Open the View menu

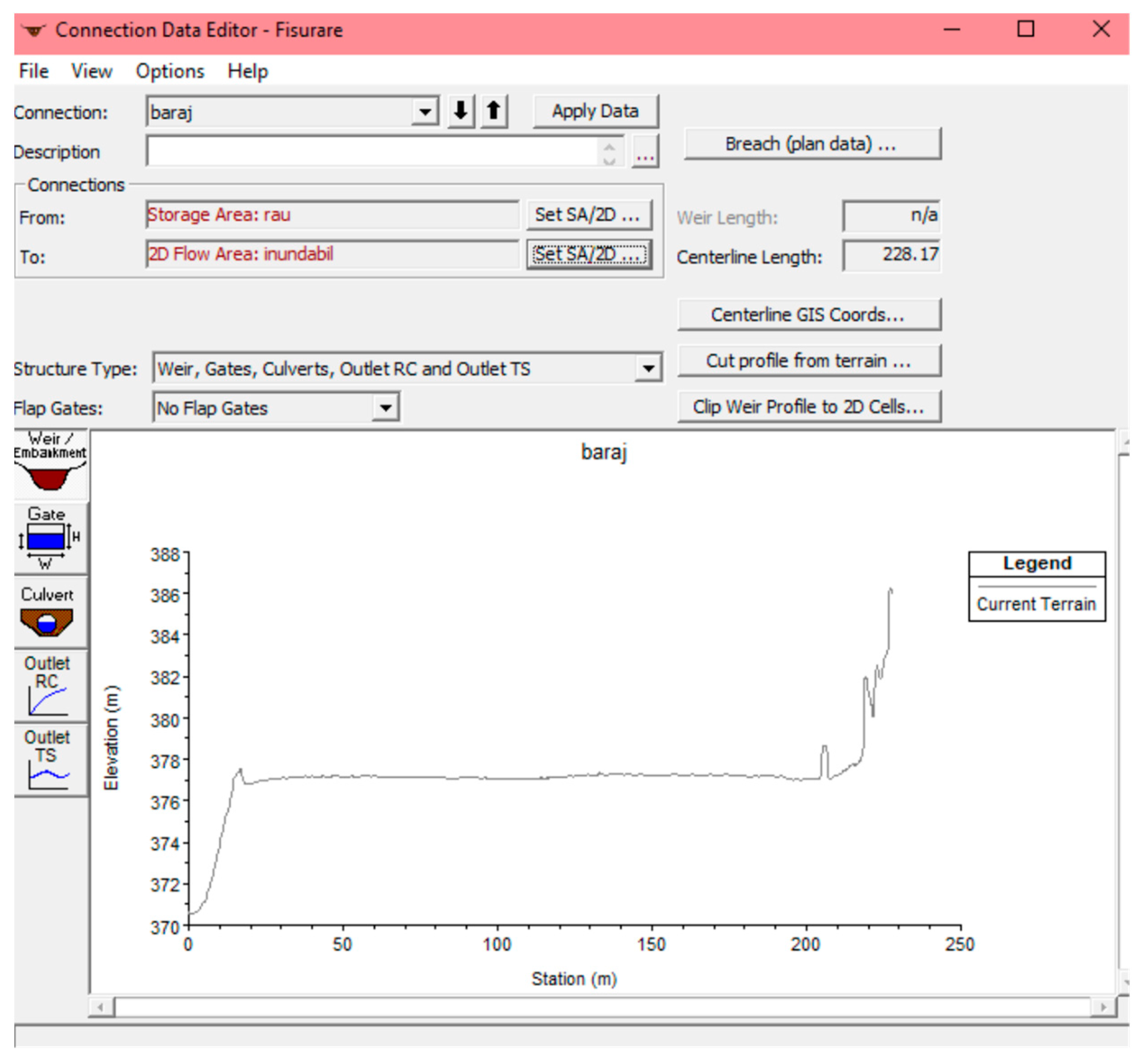tap(92, 71)
